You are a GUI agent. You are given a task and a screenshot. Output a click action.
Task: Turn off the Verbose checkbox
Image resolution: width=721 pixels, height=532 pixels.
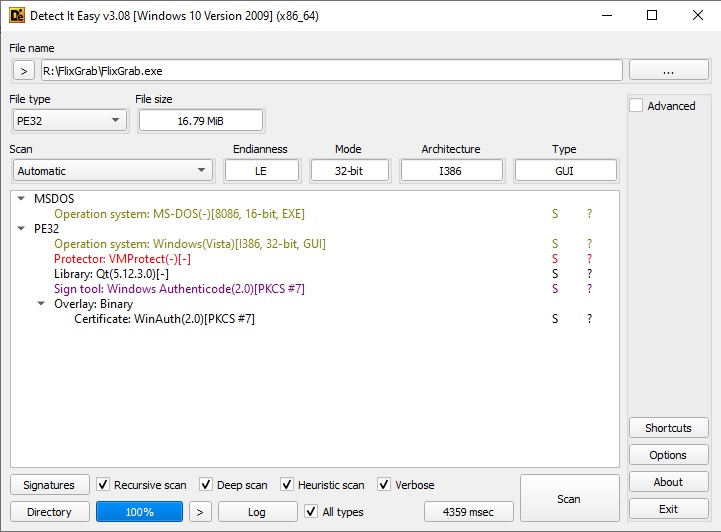(x=384, y=485)
